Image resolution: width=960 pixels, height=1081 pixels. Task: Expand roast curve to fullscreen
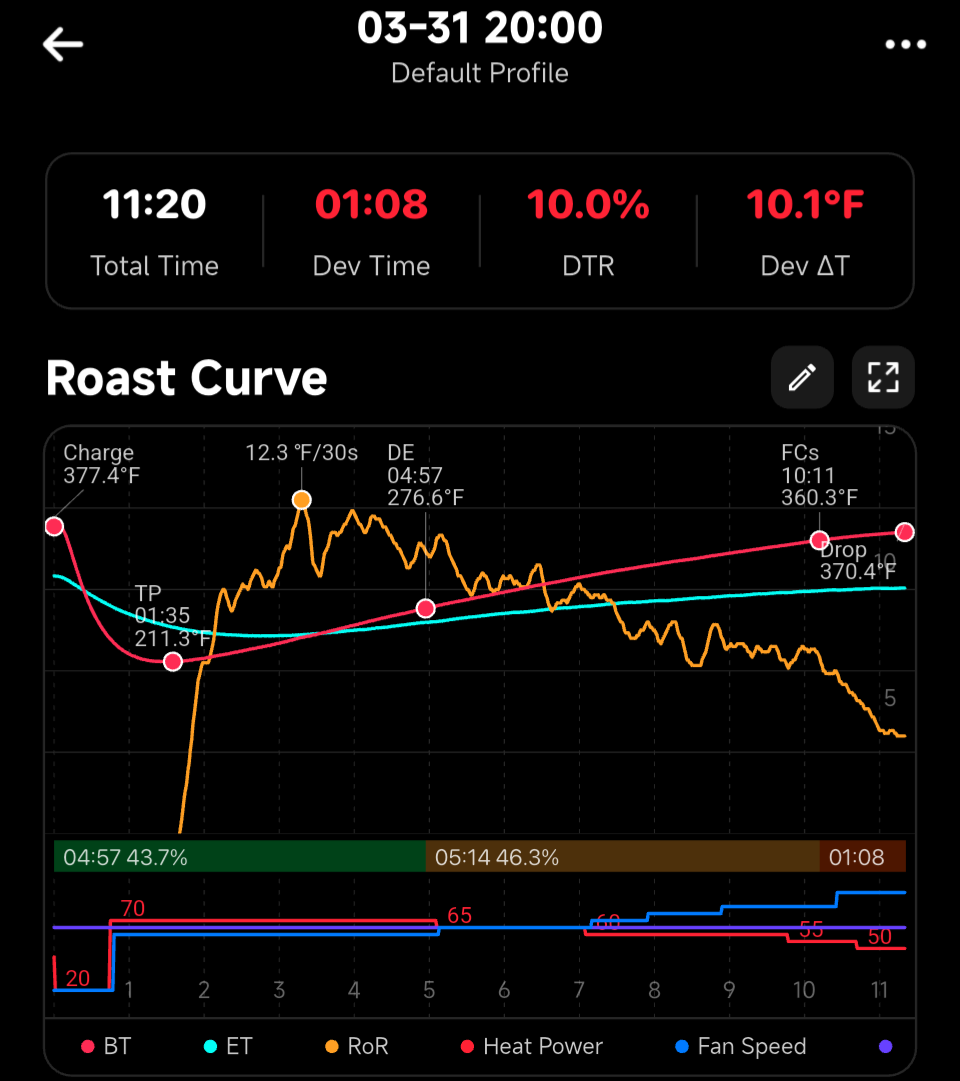point(883,377)
